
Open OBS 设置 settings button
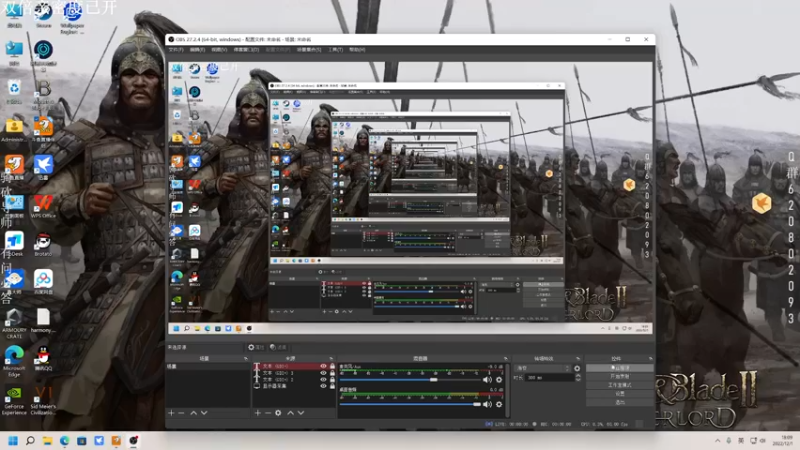(x=619, y=394)
